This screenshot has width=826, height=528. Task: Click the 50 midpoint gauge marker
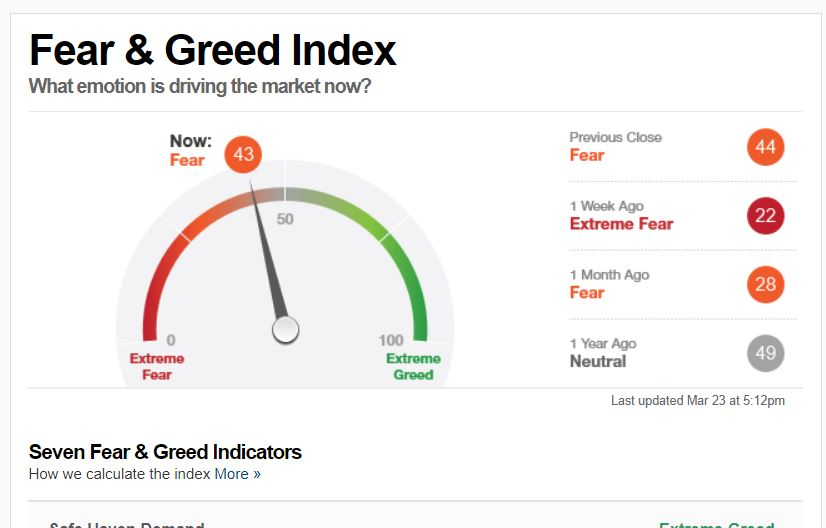[x=285, y=219]
